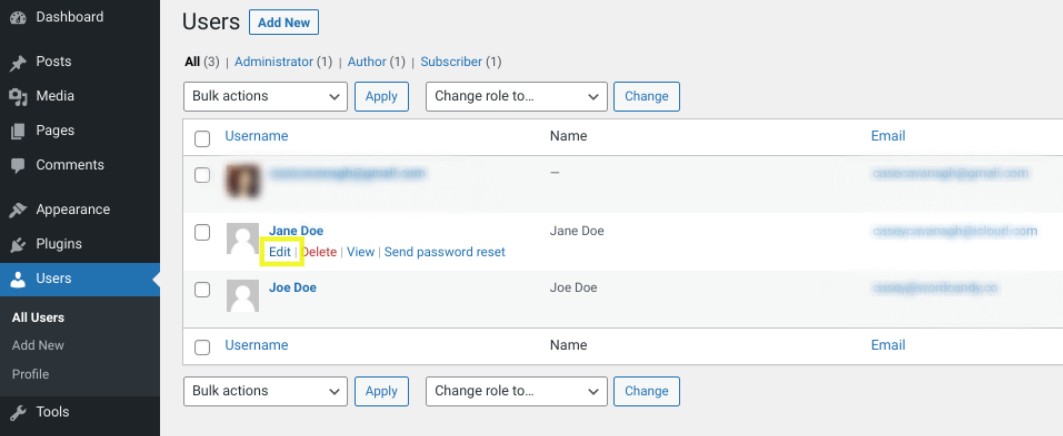Filter users by the Subscriber link

point(451,62)
